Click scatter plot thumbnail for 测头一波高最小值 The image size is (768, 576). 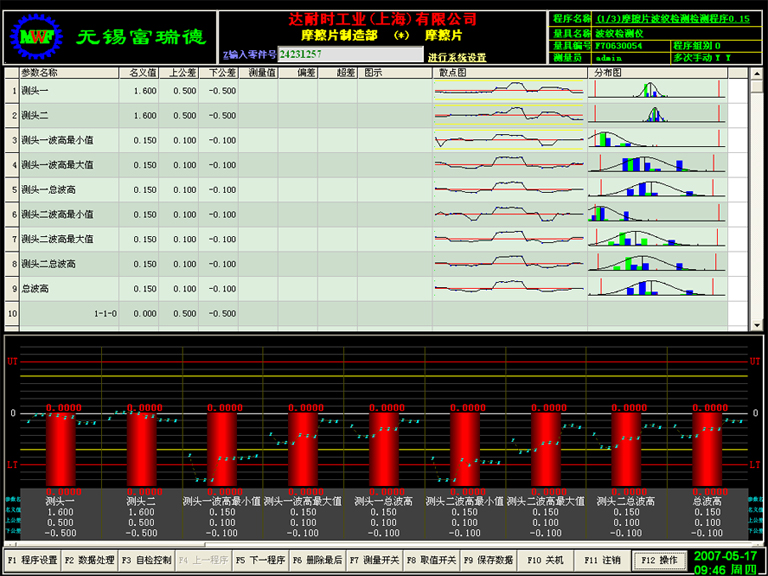510,140
